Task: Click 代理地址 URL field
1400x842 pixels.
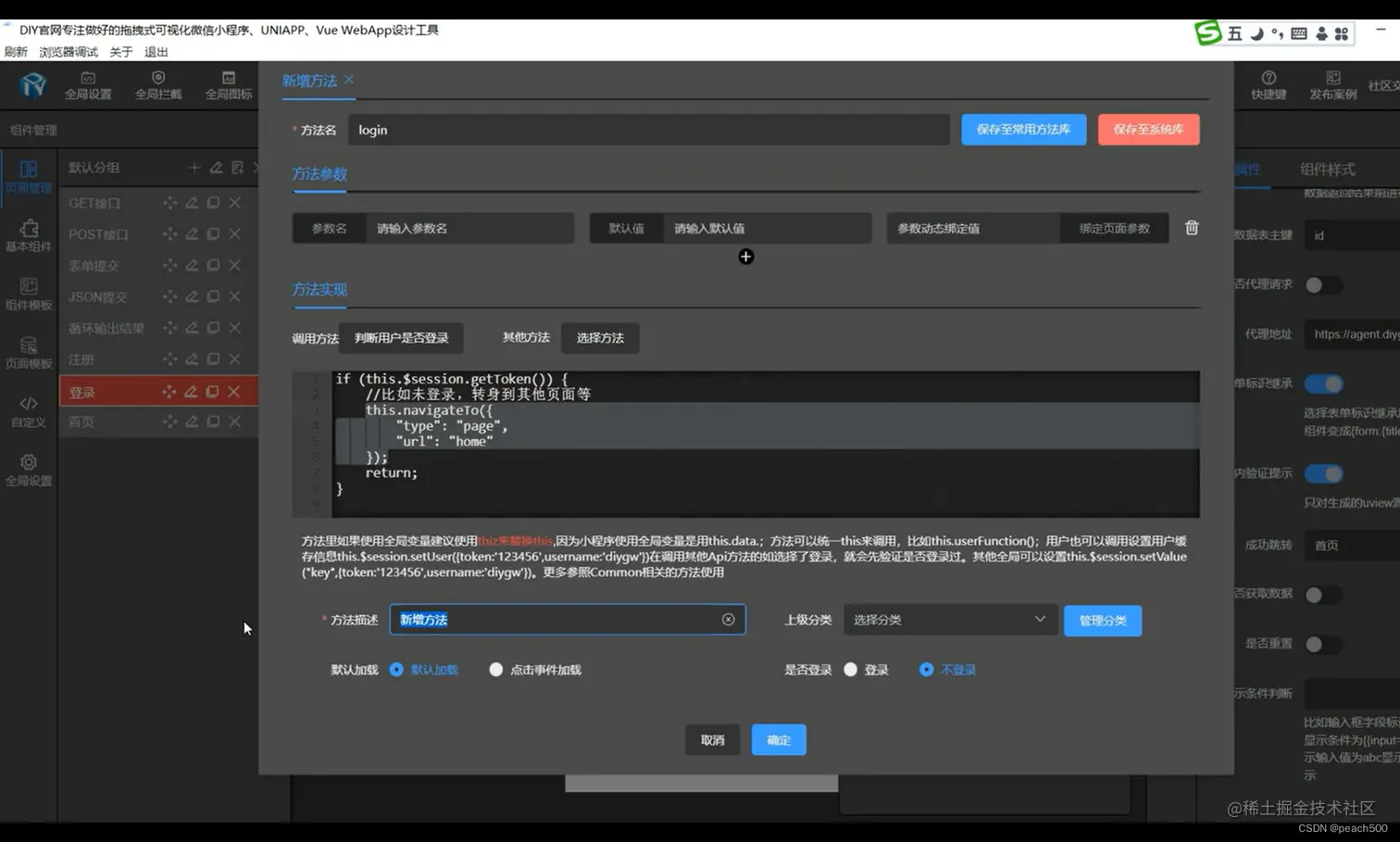Action: coord(1352,334)
